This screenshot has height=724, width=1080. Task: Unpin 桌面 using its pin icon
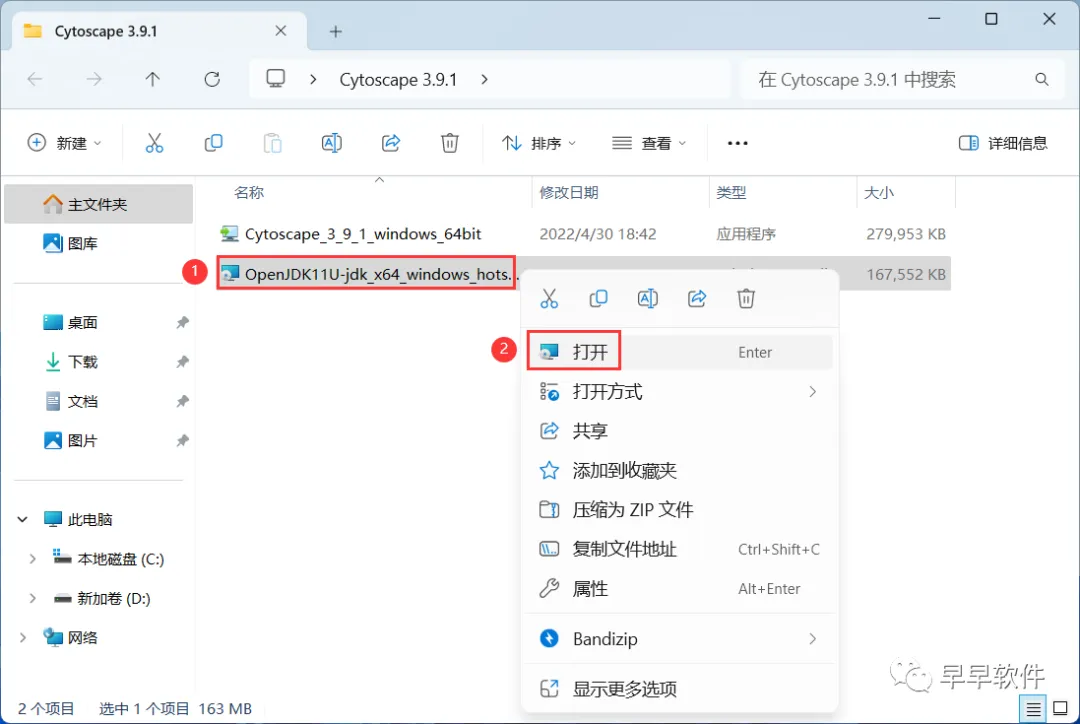(182, 322)
